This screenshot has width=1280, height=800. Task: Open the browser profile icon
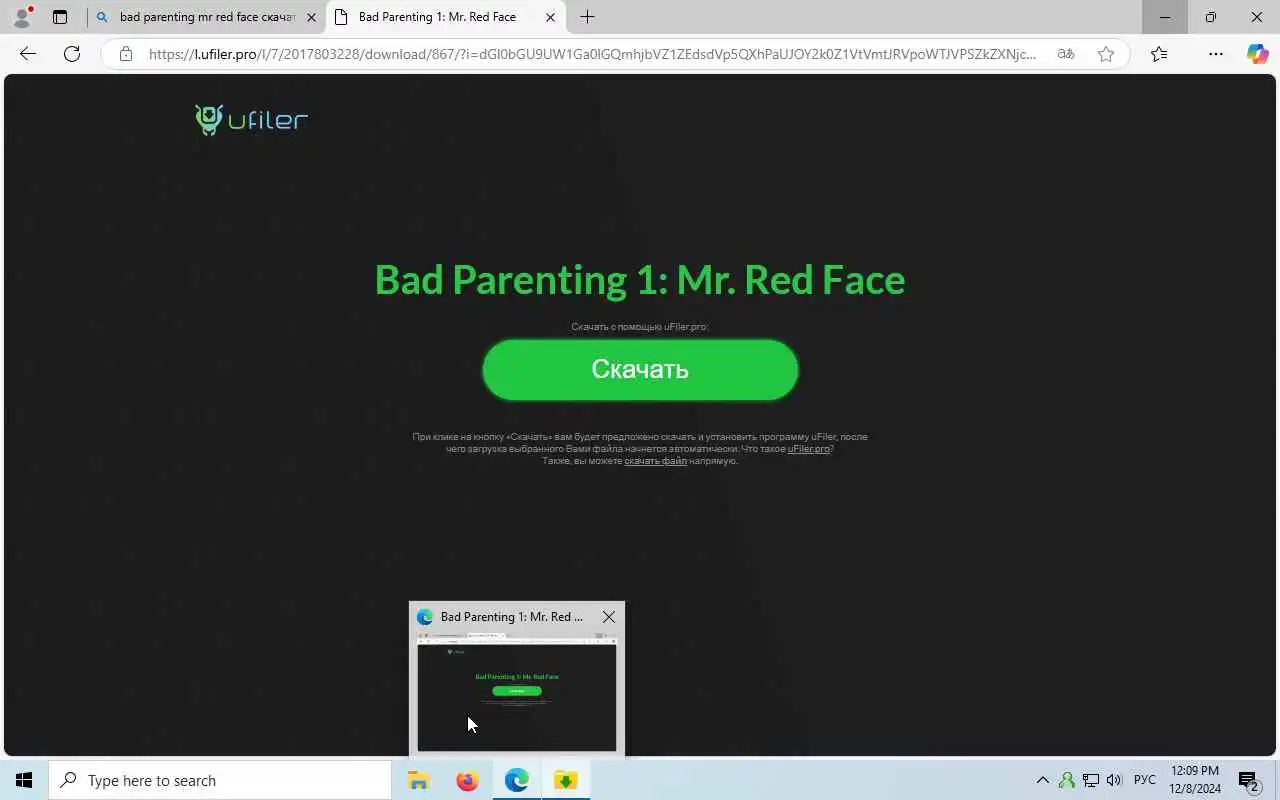pyautogui.click(x=21, y=17)
